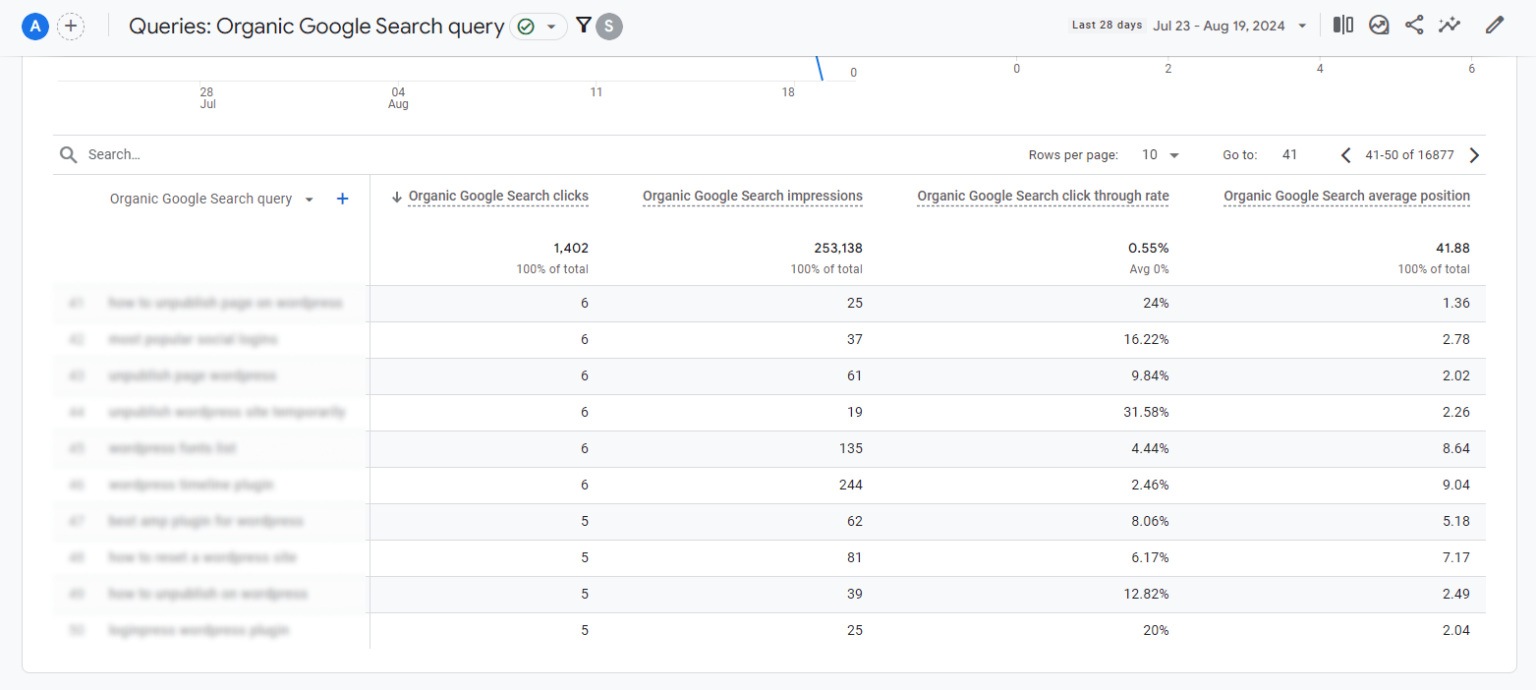Viewport: 1536px width, 690px height.
Task: Click the AI insights sparkle icon
Action: pyautogui.click(x=1450, y=24)
